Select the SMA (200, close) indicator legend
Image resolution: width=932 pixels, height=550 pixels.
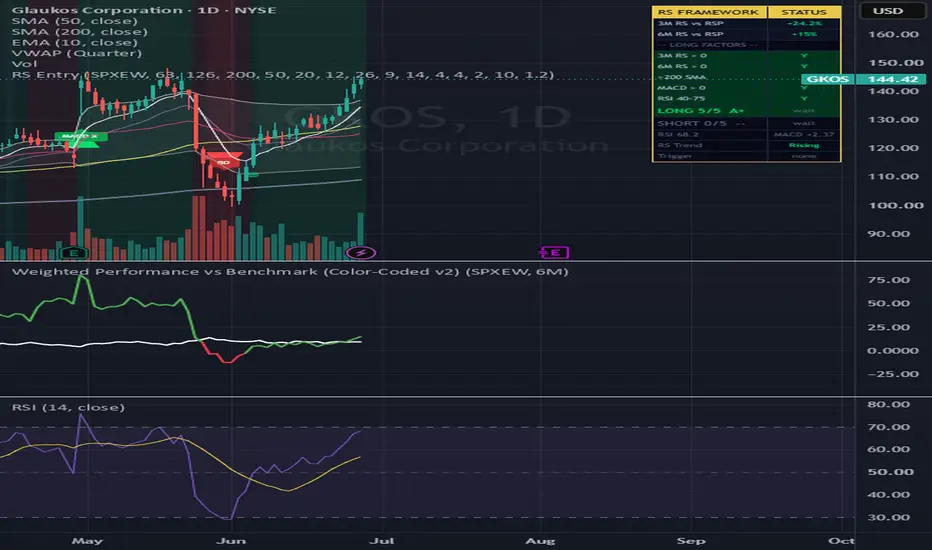[x=80, y=32]
